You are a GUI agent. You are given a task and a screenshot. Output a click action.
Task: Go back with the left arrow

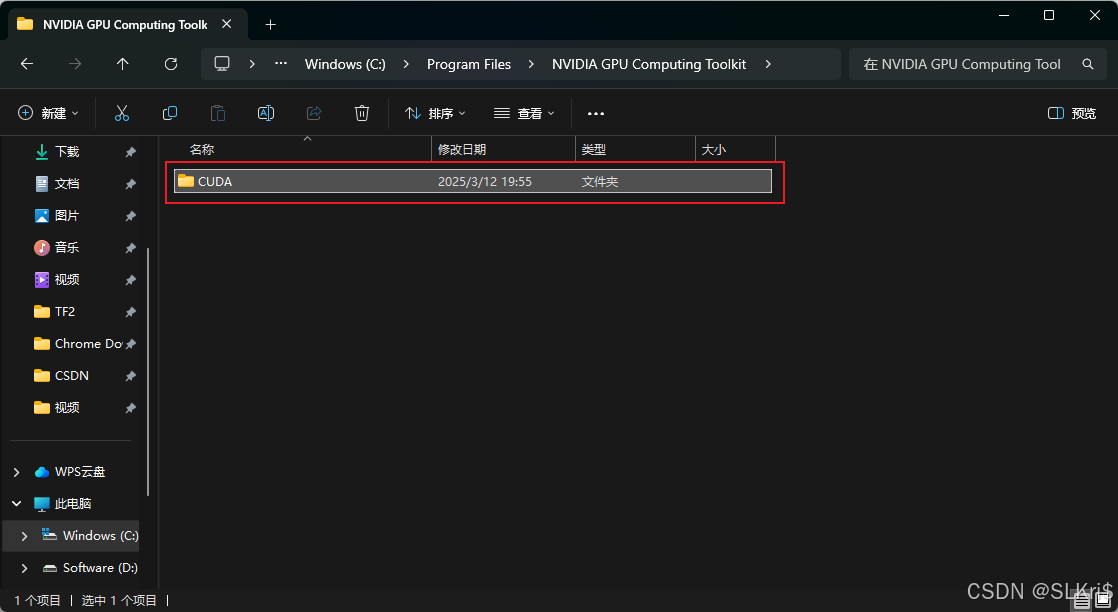[x=27, y=64]
